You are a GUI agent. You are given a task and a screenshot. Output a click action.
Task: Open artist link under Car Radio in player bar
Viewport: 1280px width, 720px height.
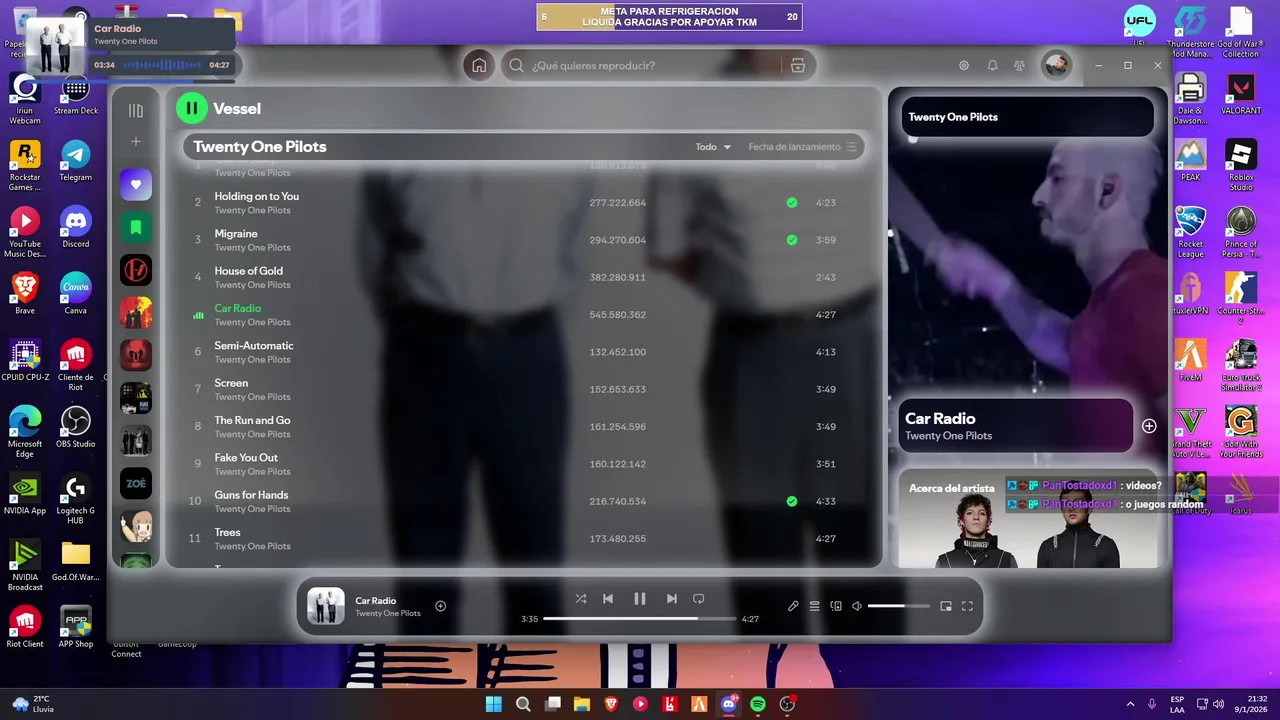click(x=388, y=613)
